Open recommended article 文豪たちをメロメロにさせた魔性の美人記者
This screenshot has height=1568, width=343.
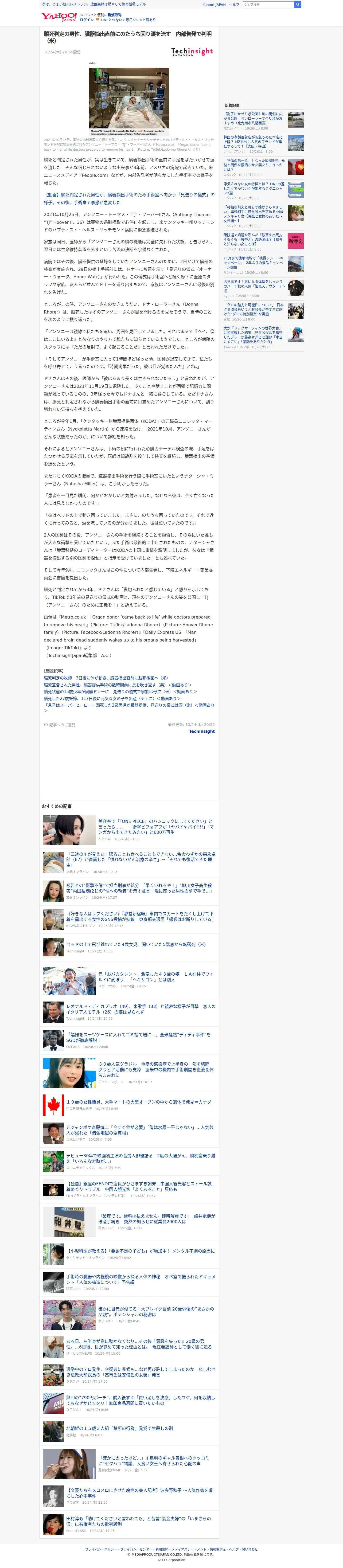pos(139,1493)
